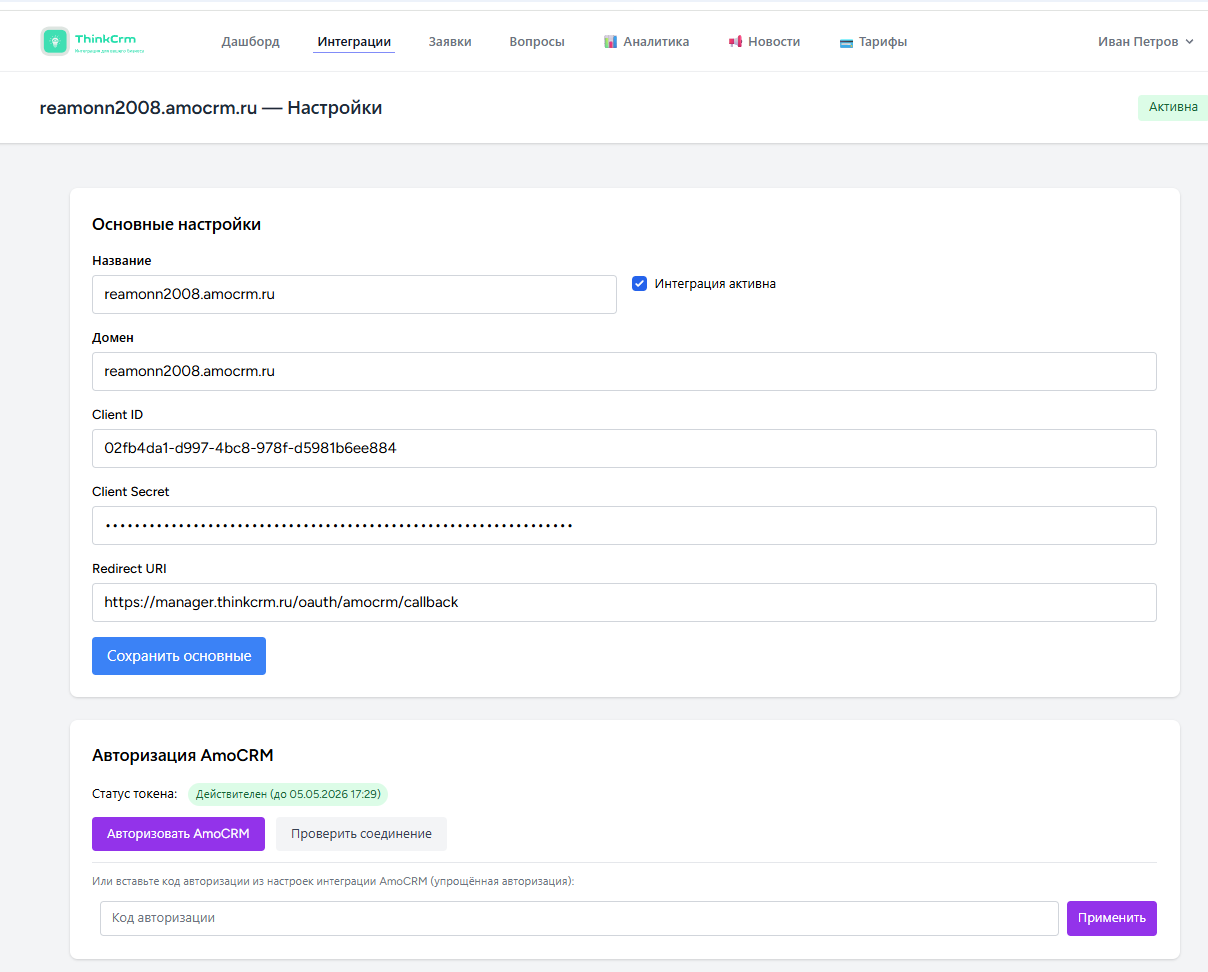
Task: Click into the Домен input field
Action: pyautogui.click(x=624, y=371)
